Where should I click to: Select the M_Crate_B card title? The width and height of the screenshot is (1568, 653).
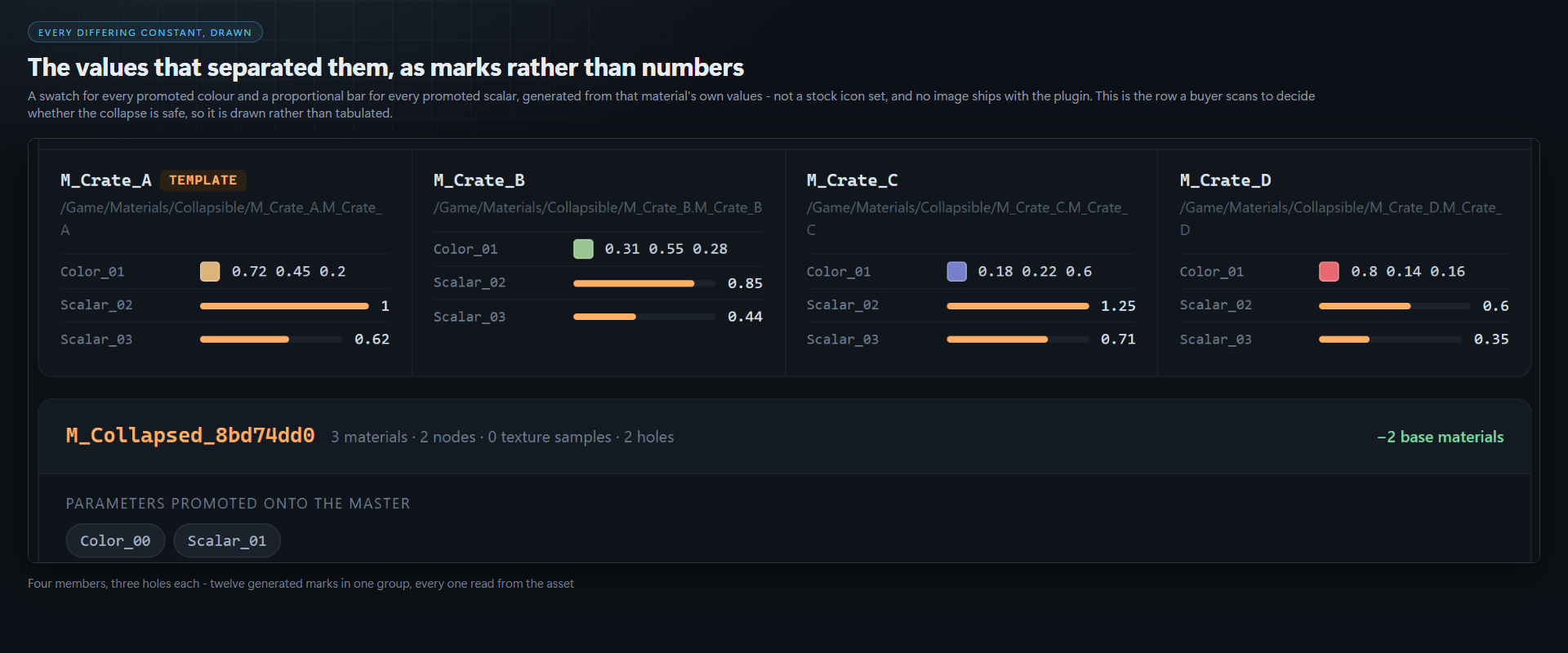pyautogui.click(x=479, y=180)
